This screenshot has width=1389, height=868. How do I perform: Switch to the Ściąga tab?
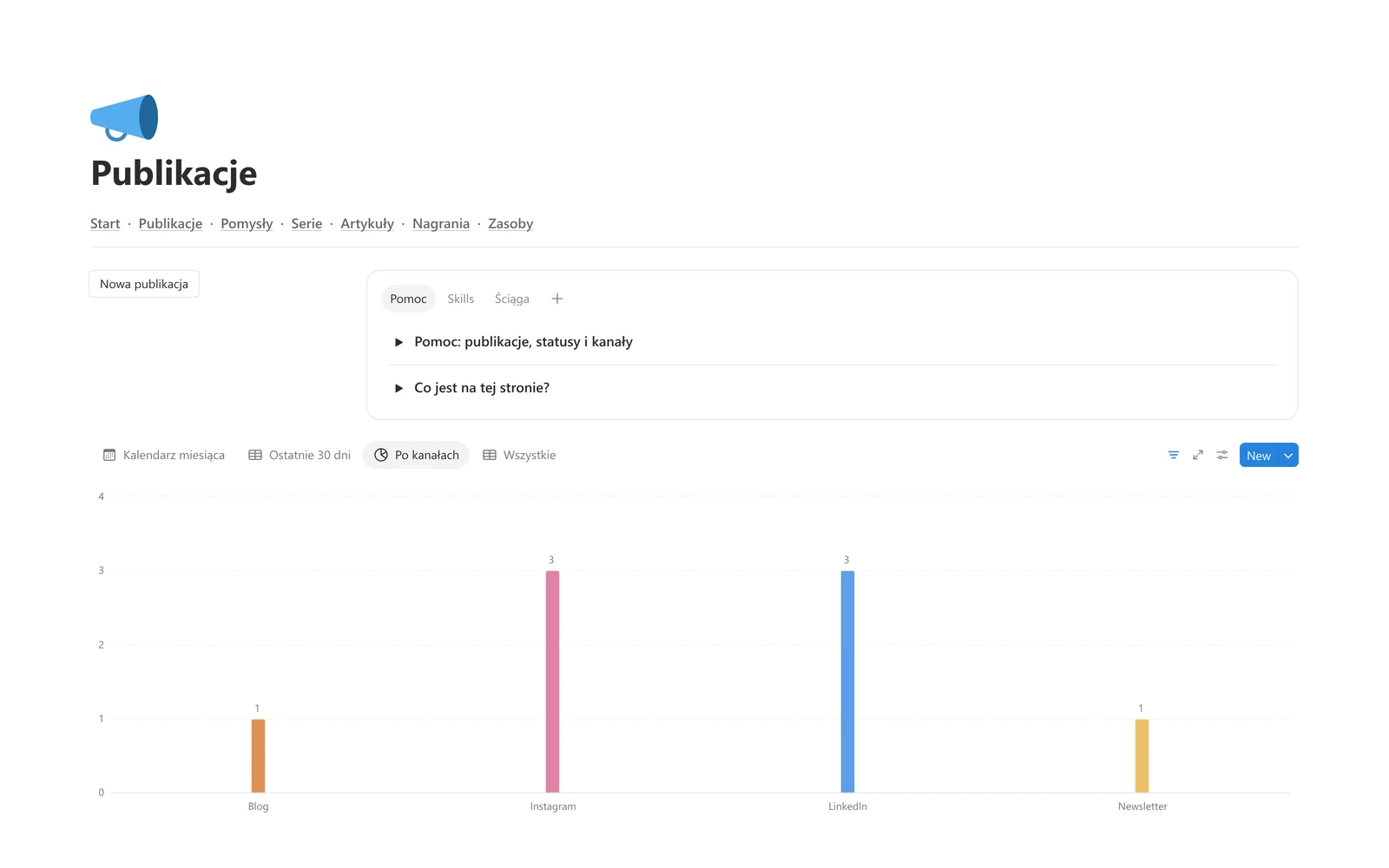click(512, 299)
